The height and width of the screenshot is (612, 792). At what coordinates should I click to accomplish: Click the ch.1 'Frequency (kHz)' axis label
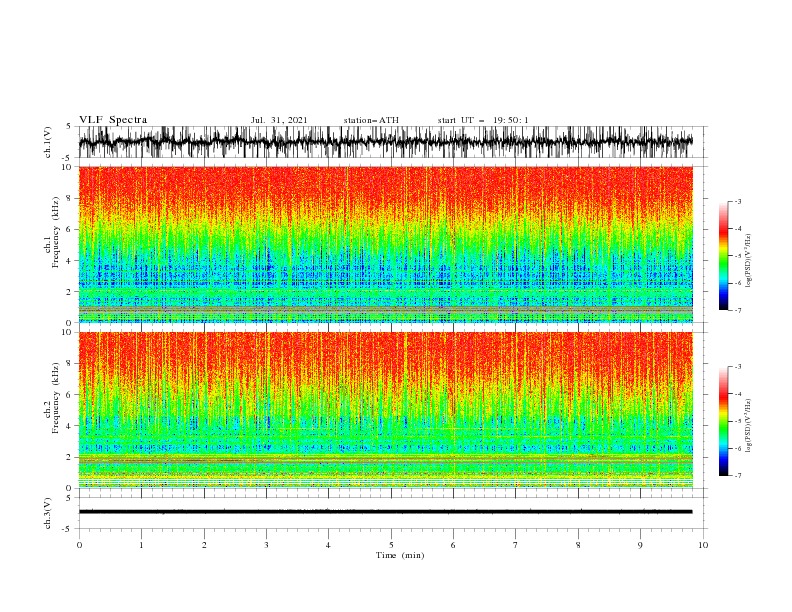coord(56,232)
